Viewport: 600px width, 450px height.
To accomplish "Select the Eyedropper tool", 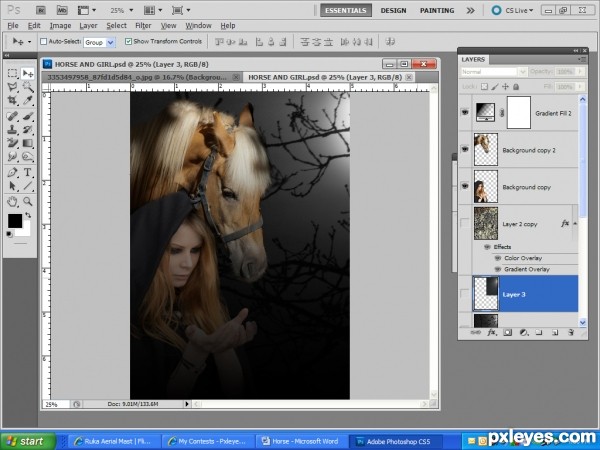I will 28,101.
